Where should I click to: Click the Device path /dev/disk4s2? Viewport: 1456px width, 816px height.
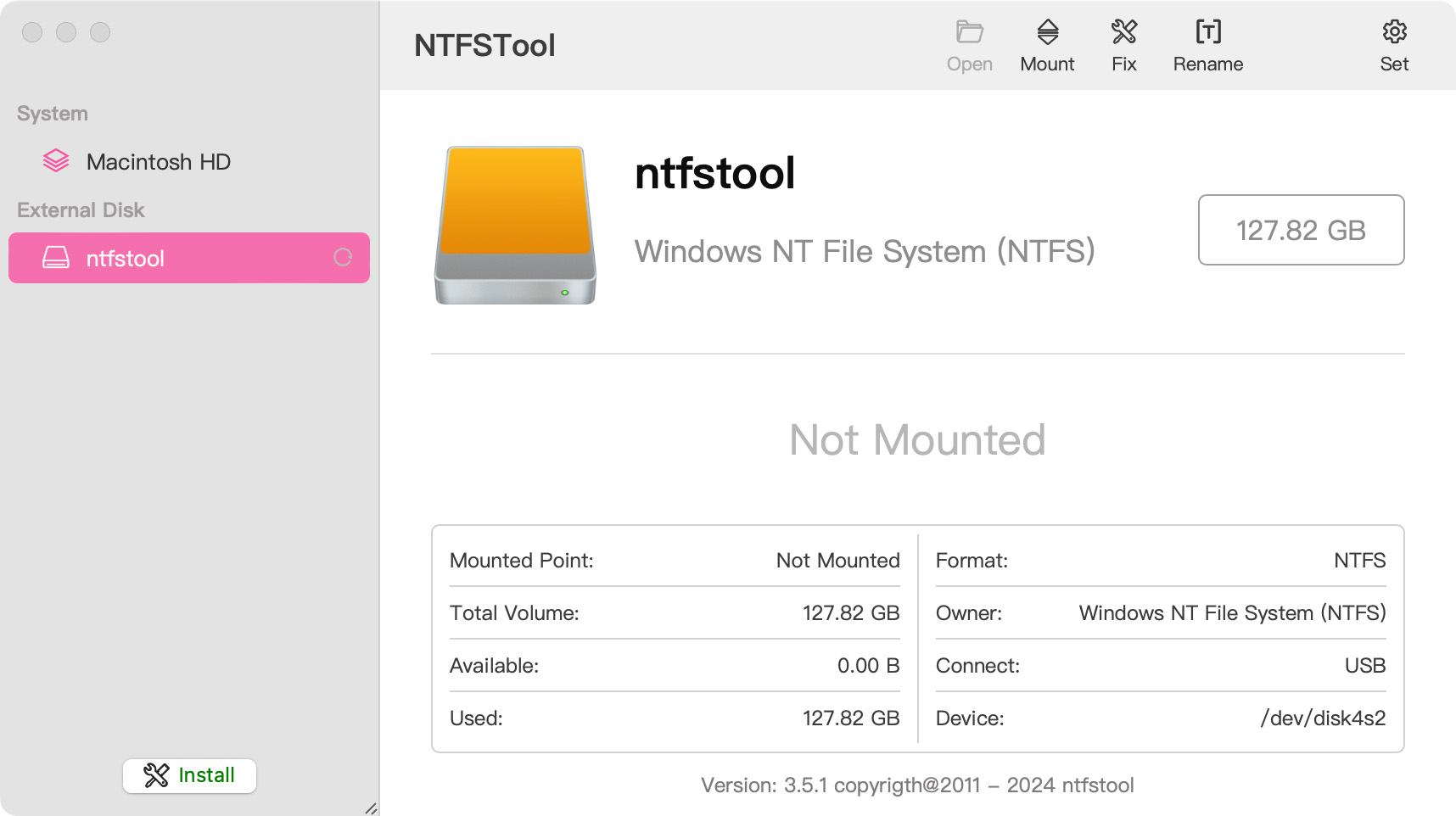pos(1322,718)
